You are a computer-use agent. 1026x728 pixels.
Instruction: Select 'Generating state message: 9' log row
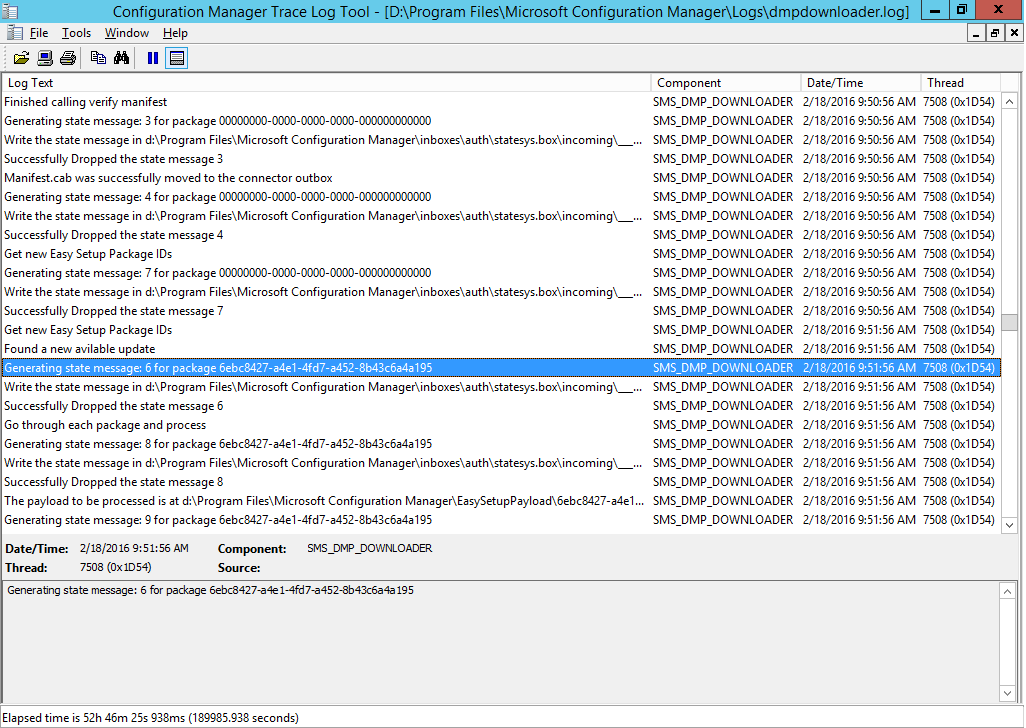pyautogui.click(x=501, y=519)
